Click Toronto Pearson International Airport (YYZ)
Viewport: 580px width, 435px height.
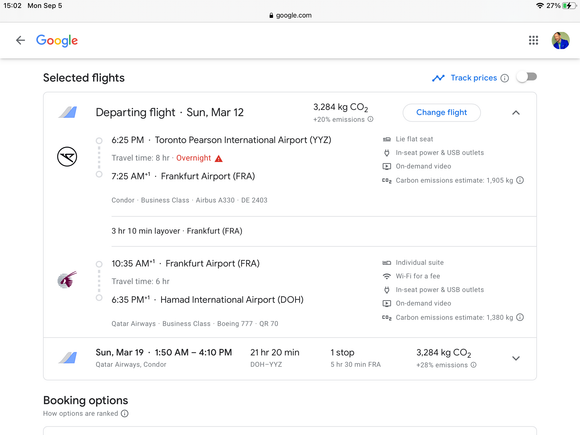243,140
